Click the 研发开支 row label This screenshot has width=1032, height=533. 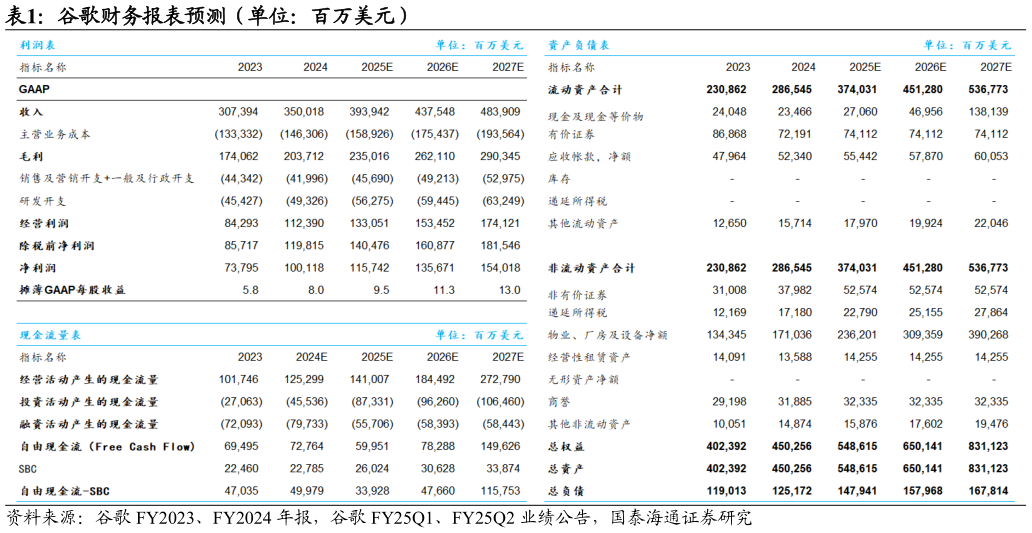pos(43,201)
